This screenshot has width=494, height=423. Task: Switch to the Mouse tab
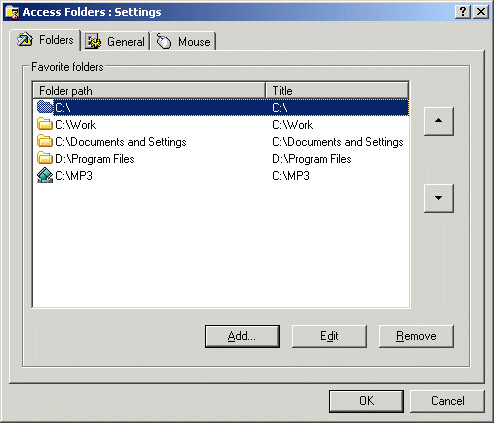click(x=183, y=41)
